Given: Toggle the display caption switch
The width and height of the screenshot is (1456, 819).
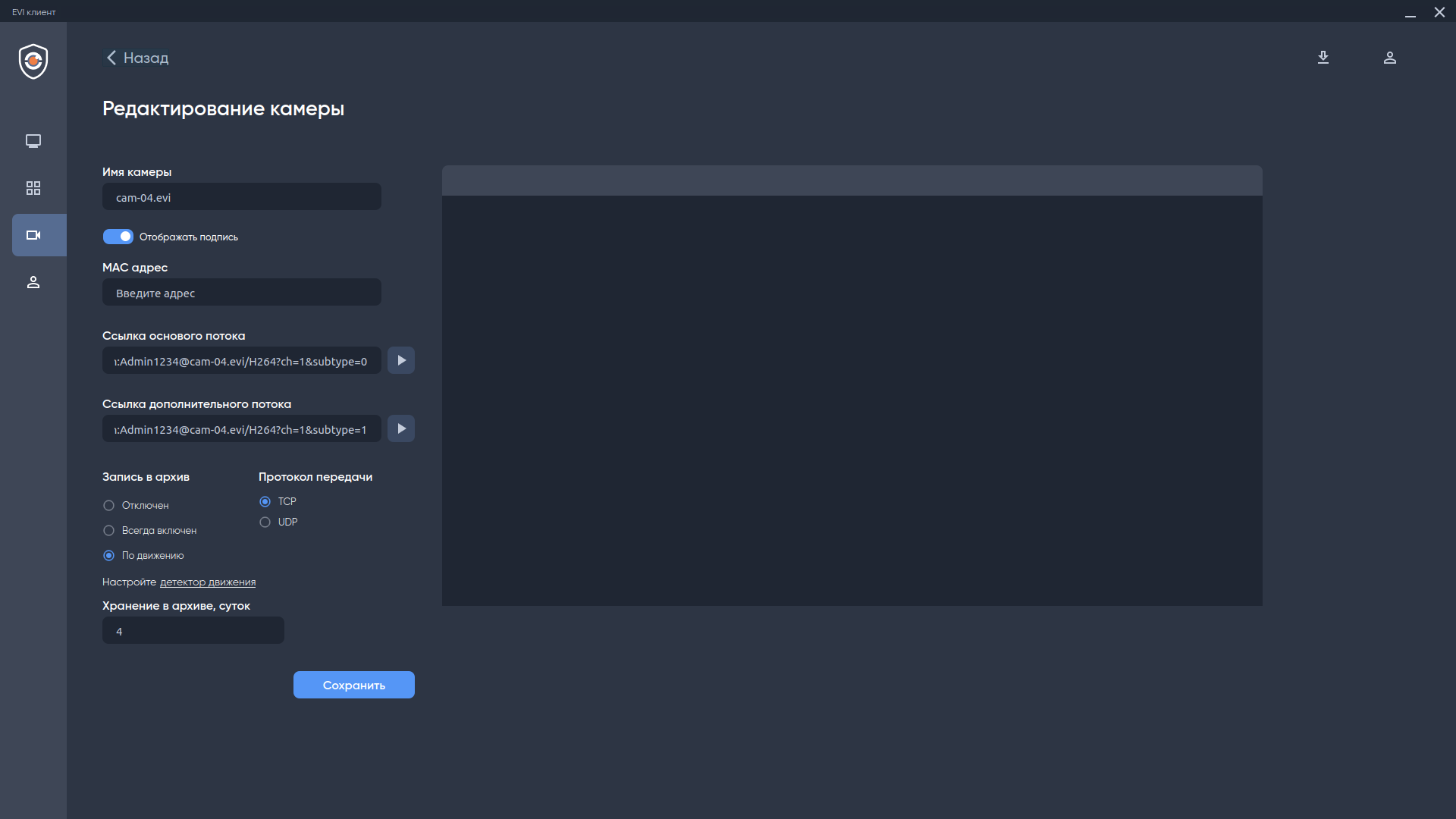Looking at the screenshot, I should 118,237.
